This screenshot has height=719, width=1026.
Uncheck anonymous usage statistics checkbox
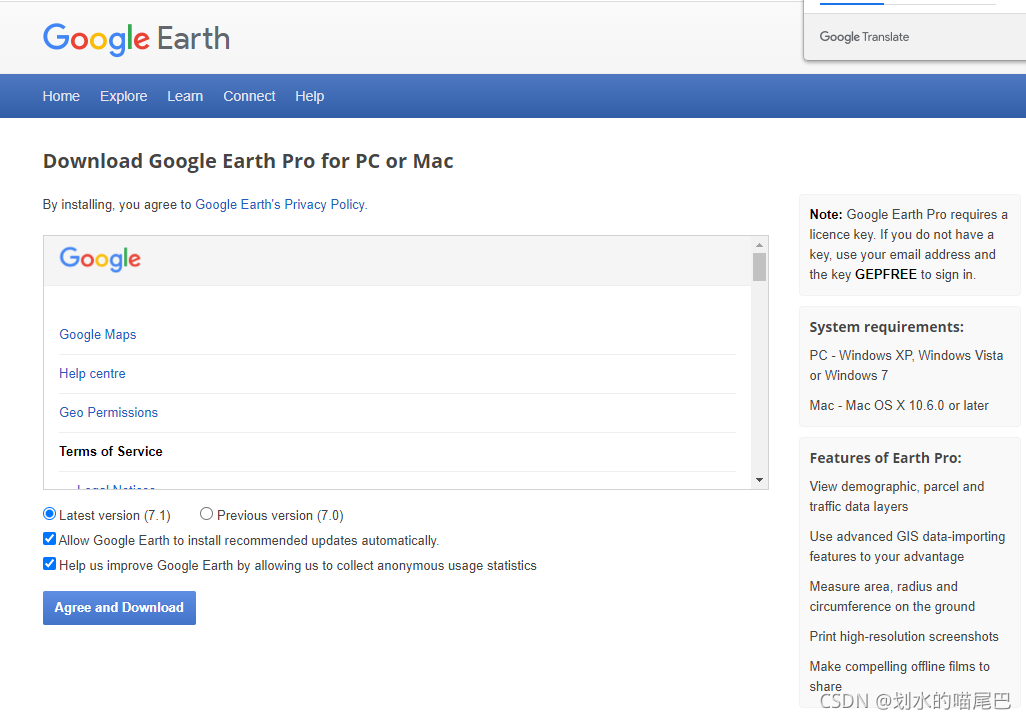tap(49, 564)
